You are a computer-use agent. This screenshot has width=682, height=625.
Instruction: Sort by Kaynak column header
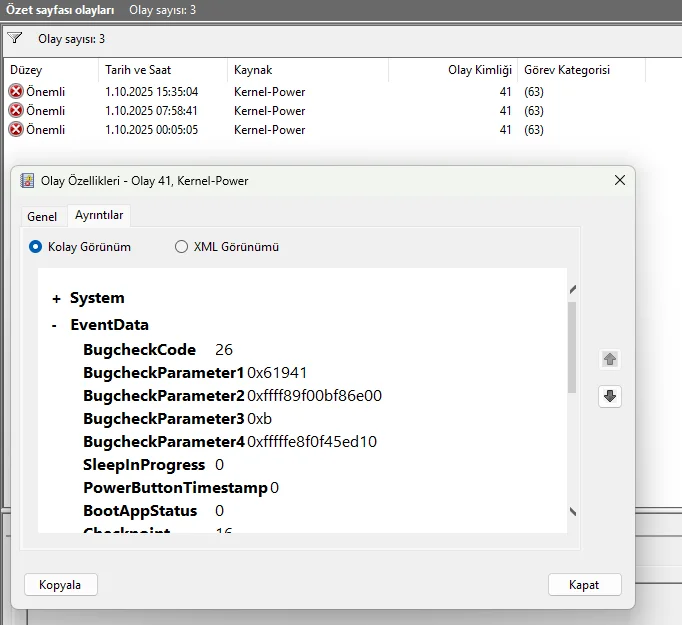[308, 70]
